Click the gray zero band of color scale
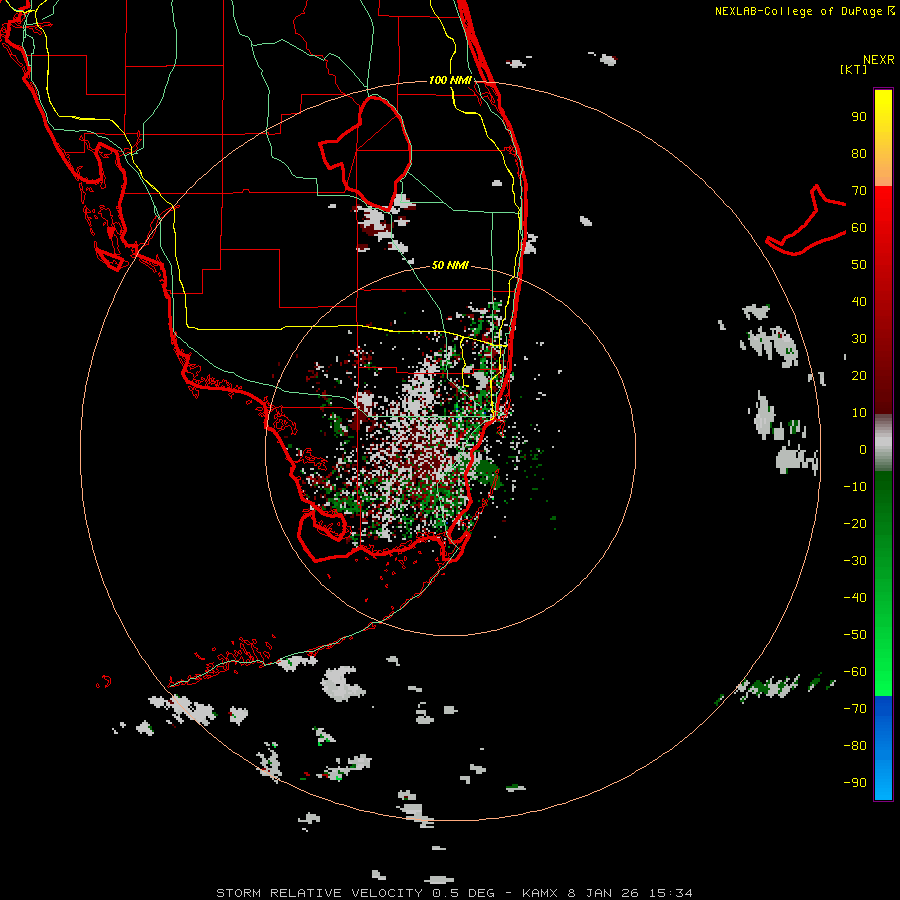 (883, 443)
